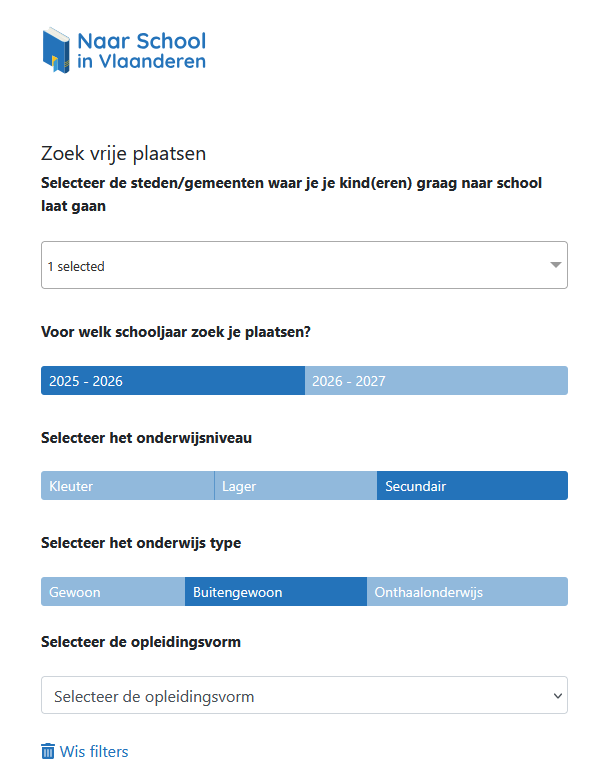Click the arrow of the cities multiselect
Viewport: 606px width, 784px height.
coord(555,266)
